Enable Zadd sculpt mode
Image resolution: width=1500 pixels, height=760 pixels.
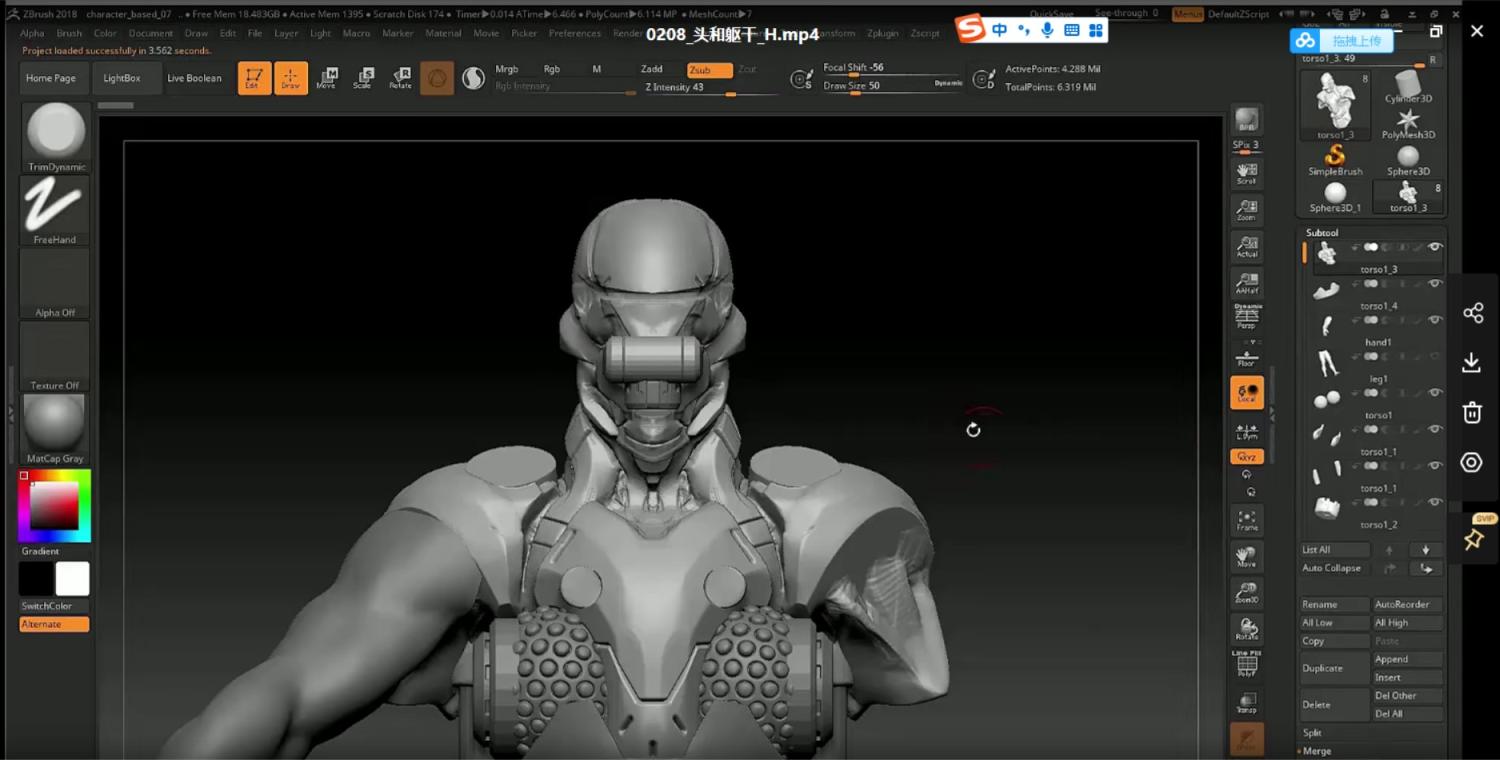652,69
